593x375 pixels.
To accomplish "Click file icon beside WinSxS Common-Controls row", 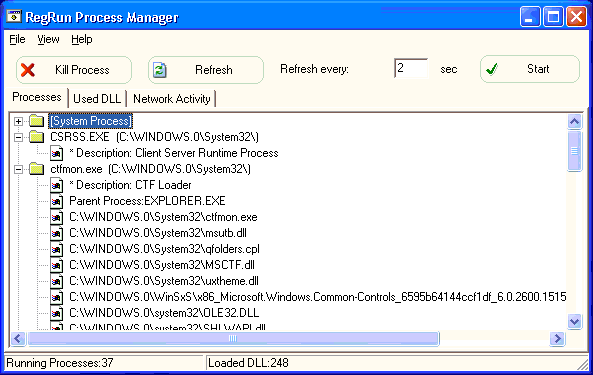I will (x=57, y=298).
